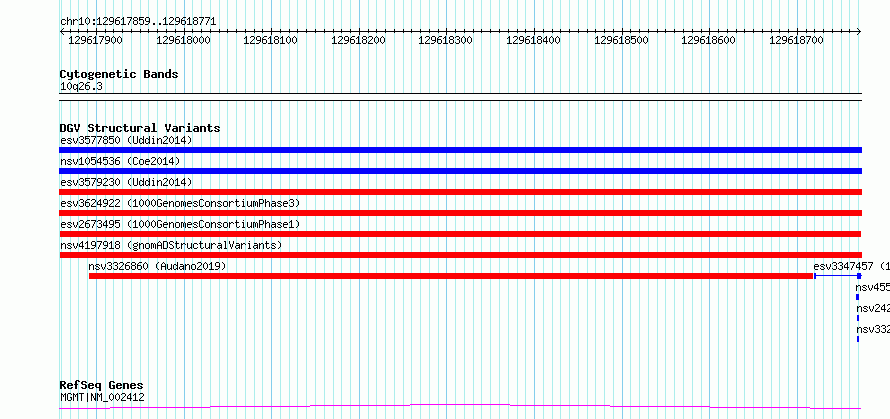This screenshot has height=419, width=890.
Task: Click the chr10:129617859..129618771 region label
Action: (138, 22)
